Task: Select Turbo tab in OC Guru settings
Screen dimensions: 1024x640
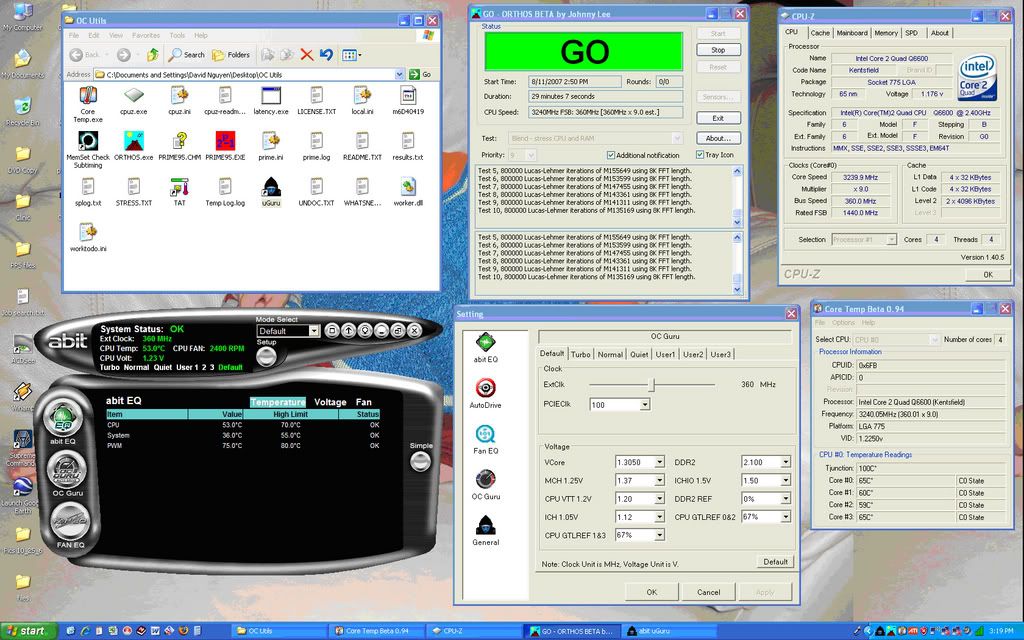Action: [580, 354]
